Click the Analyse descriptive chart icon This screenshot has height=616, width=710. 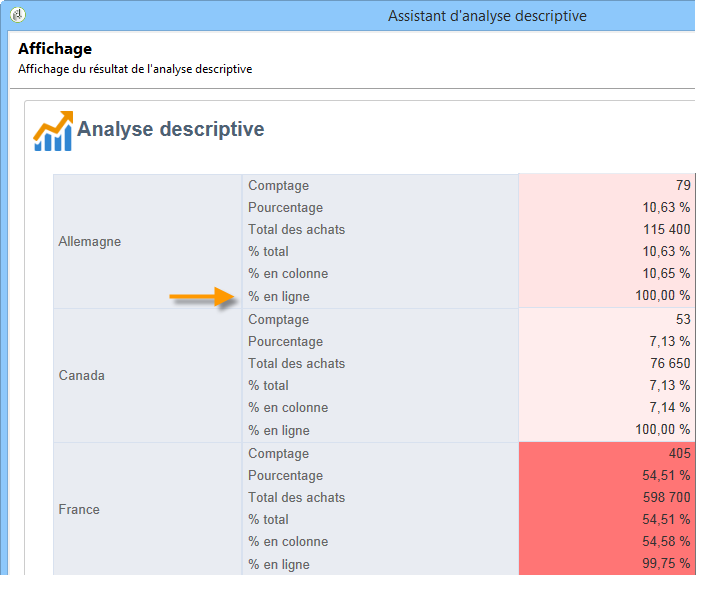click(53, 131)
